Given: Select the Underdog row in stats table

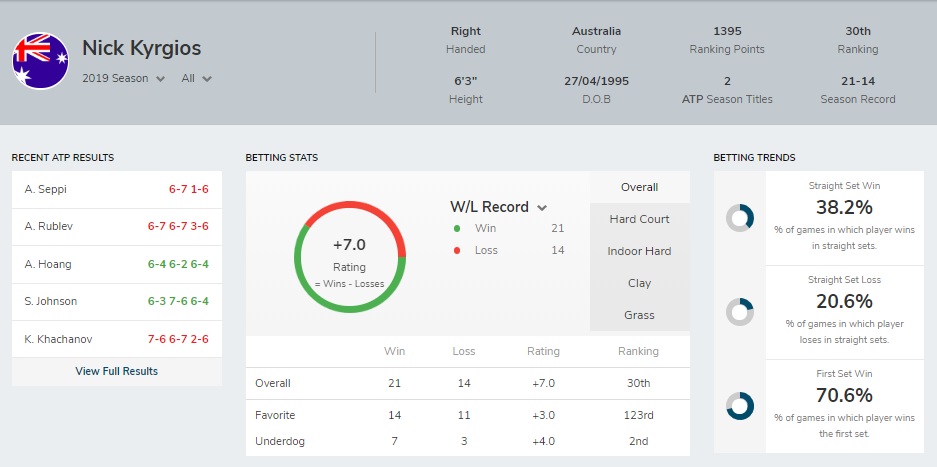Looking at the screenshot, I should pyautogui.click(x=468, y=441).
